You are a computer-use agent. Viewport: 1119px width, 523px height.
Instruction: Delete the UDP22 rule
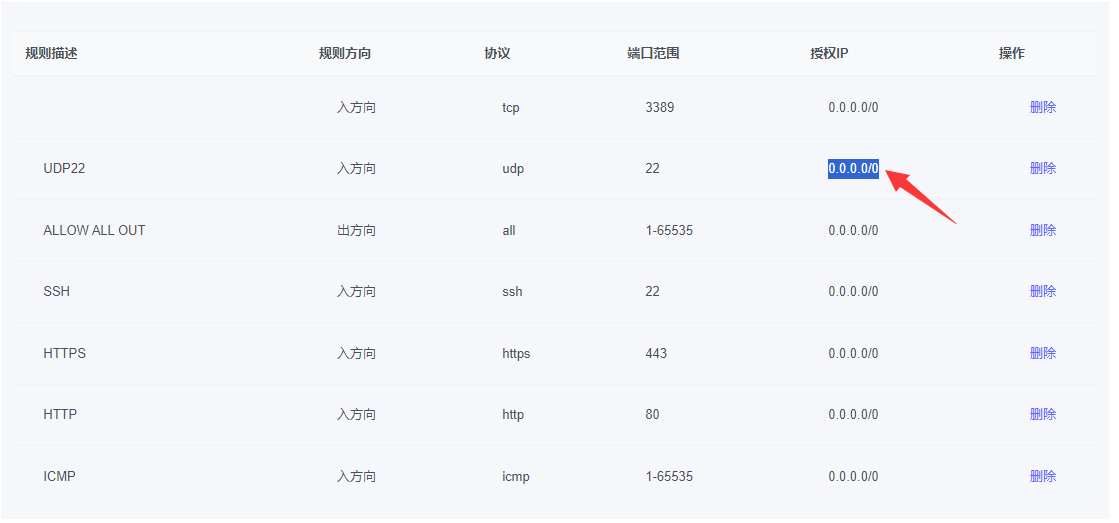[1042, 168]
